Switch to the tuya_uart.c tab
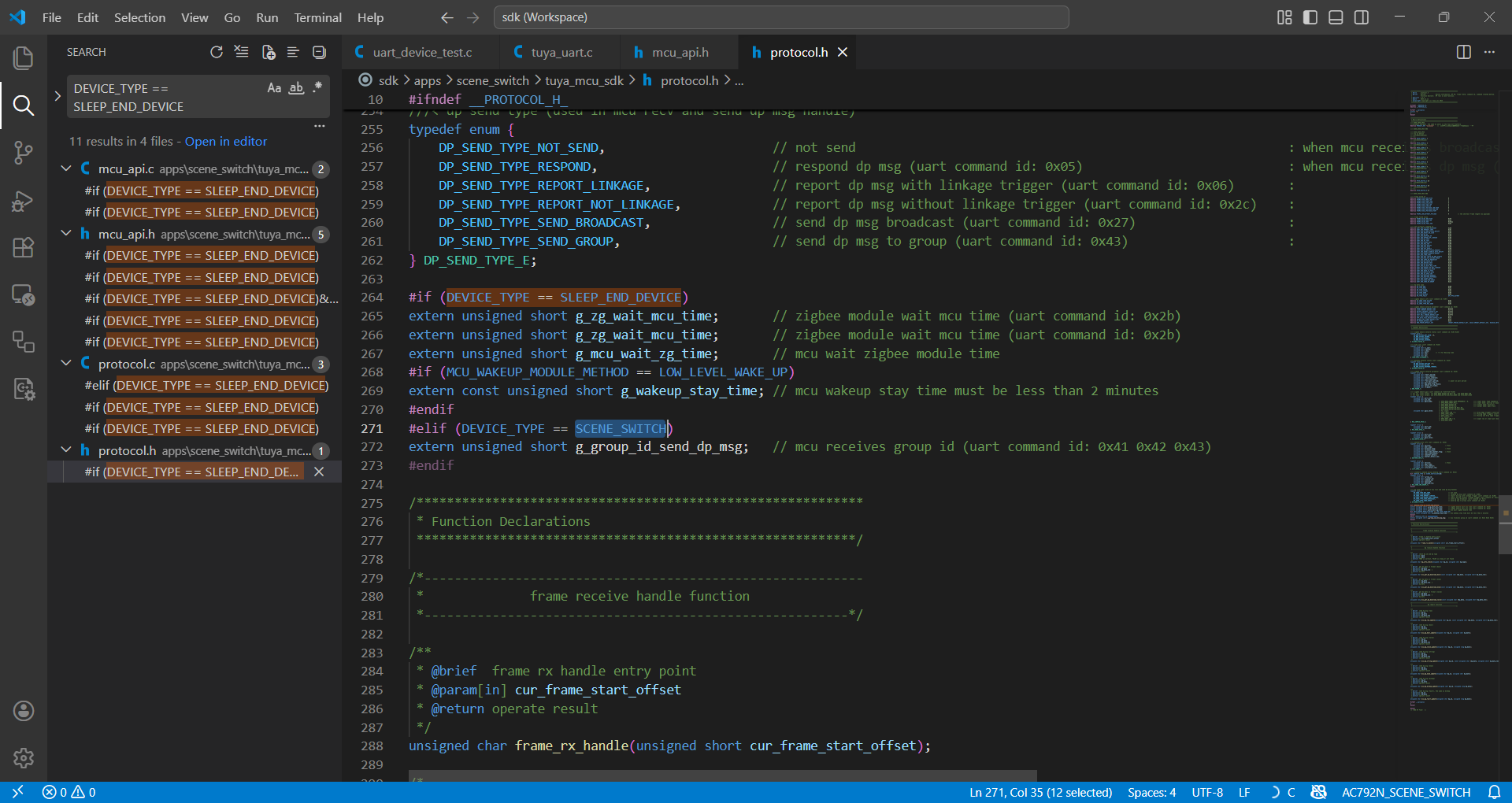Viewport: 1512px width, 803px height. (x=561, y=52)
